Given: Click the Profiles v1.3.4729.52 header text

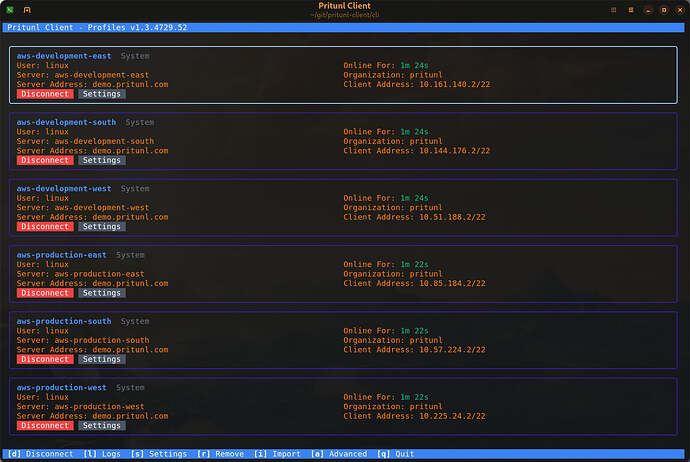Looking at the screenshot, I should (137, 27).
